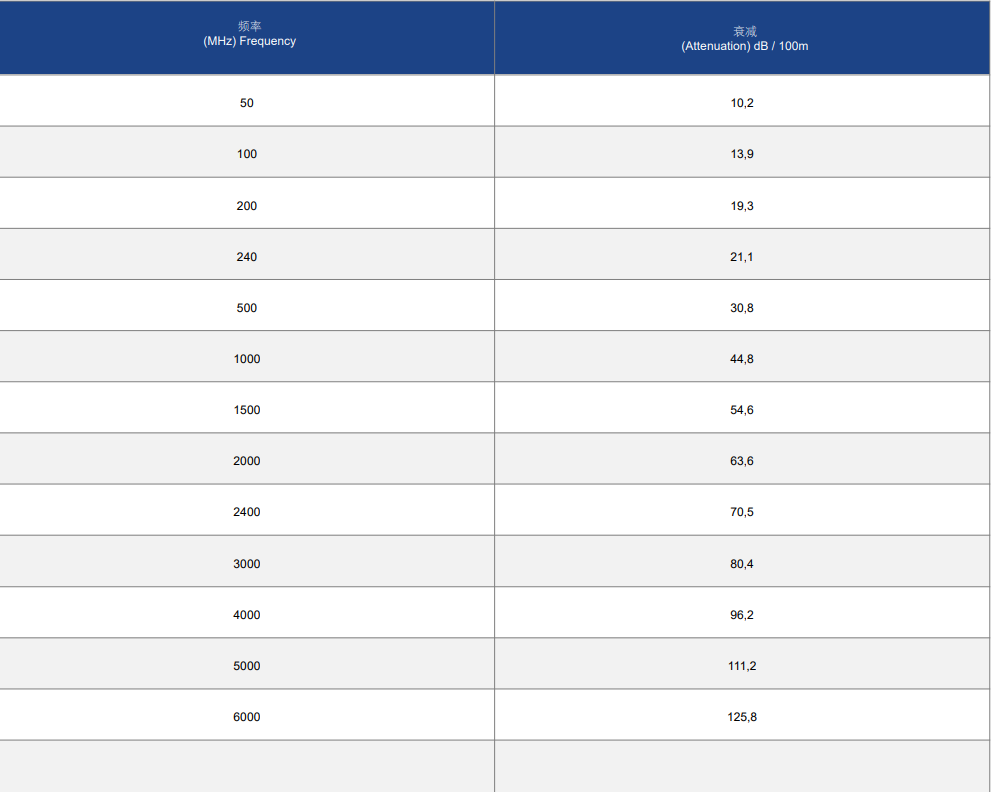
Task: Select the 63,6 attenuation value
Action: click(x=742, y=461)
